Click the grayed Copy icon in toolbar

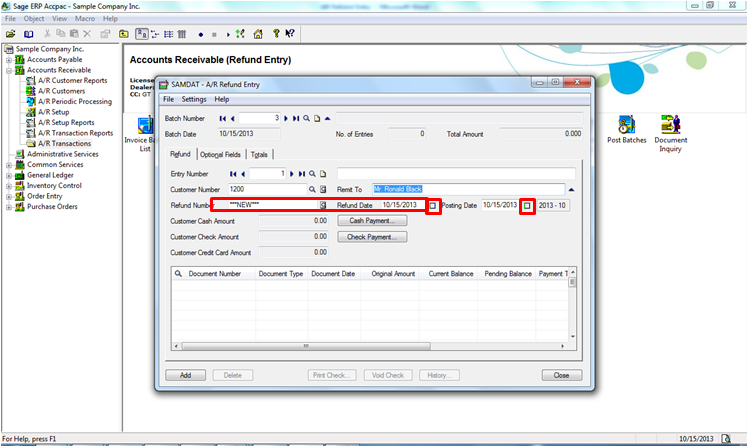point(61,34)
